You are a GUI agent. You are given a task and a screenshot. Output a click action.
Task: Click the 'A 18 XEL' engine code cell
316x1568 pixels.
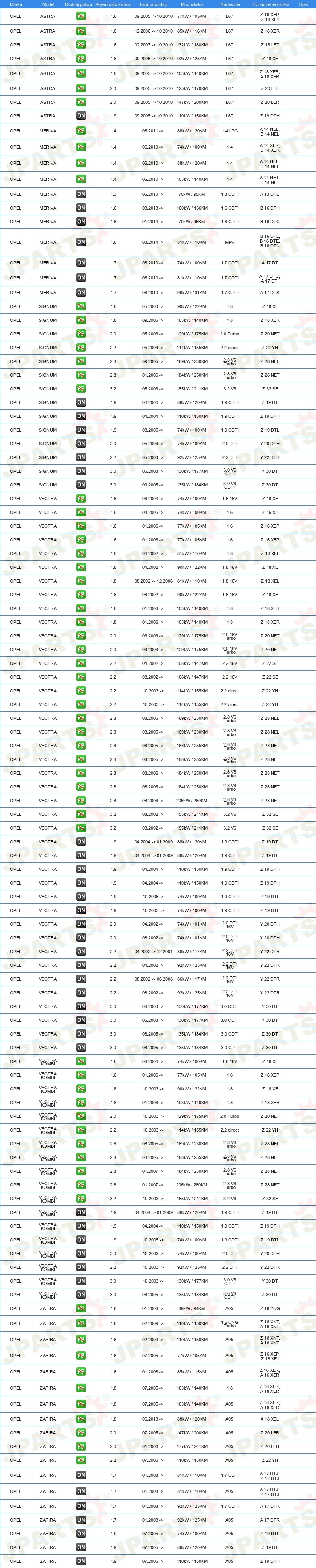click(270, 1419)
